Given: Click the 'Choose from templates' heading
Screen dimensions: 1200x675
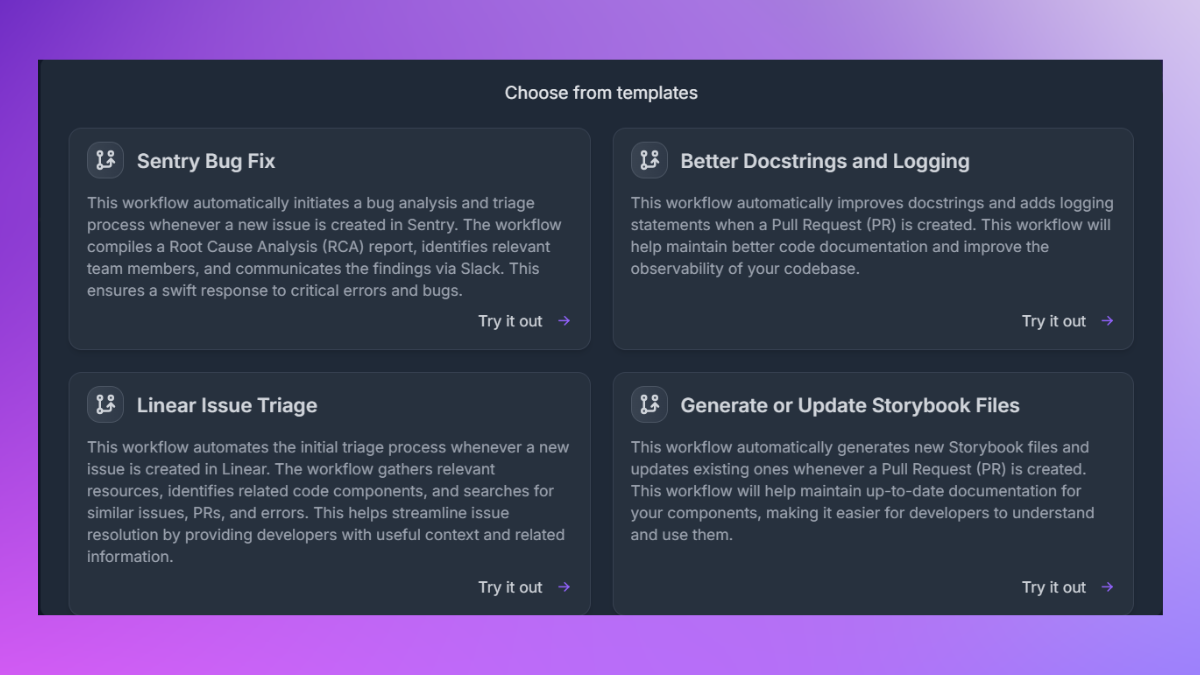Looking at the screenshot, I should click(x=601, y=93).
